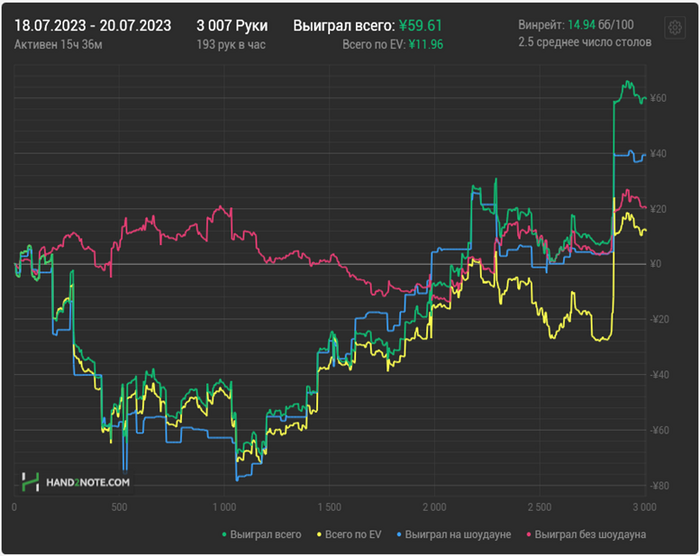Toggle the 'Всего по EV' legend series

[x=349, y=534]
